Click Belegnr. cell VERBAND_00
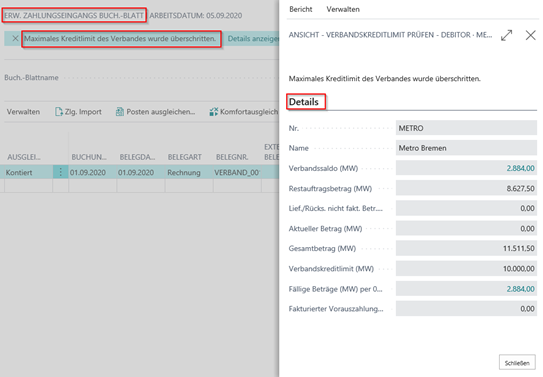This screenshot has height=377, width=543. (237, 172)
